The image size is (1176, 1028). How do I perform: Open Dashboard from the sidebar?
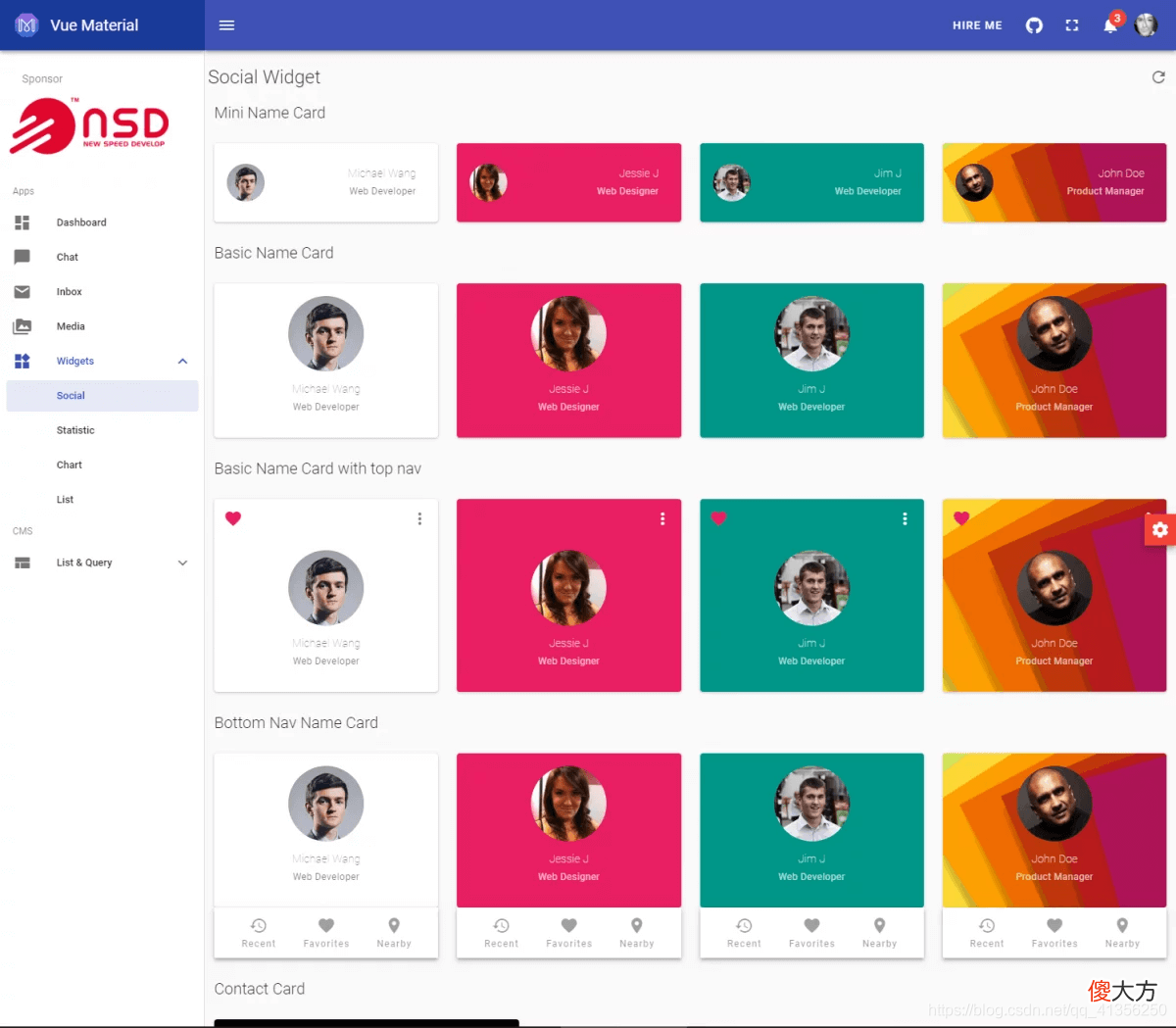102,222
